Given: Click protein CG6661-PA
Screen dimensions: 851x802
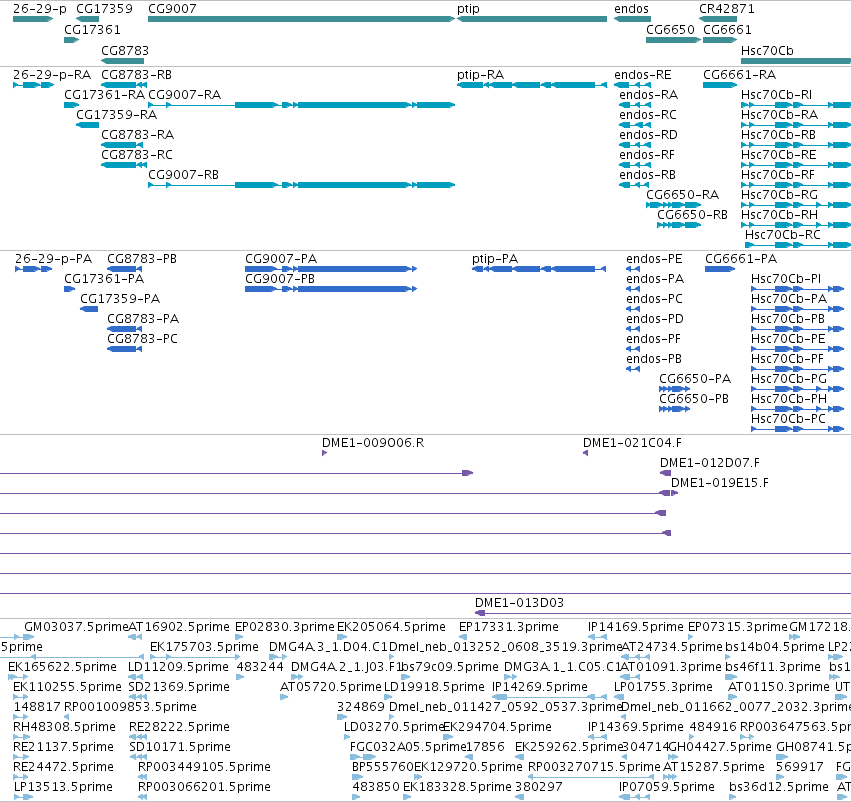Looking at the screenshot, I should pos(720,269).
